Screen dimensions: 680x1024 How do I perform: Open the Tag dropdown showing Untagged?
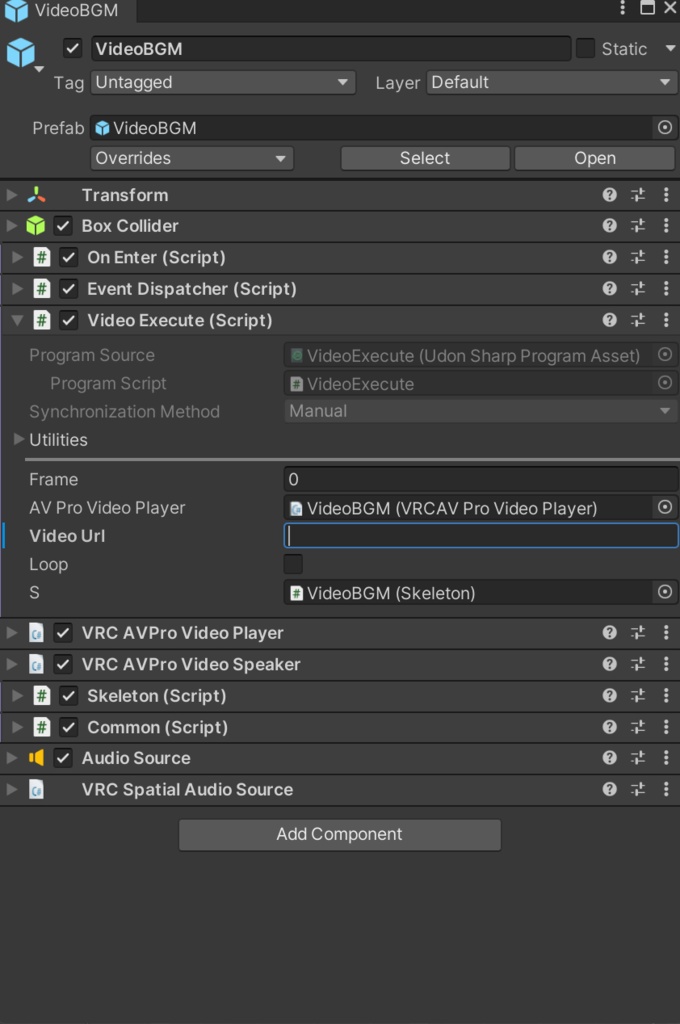(x=223, y=82)
